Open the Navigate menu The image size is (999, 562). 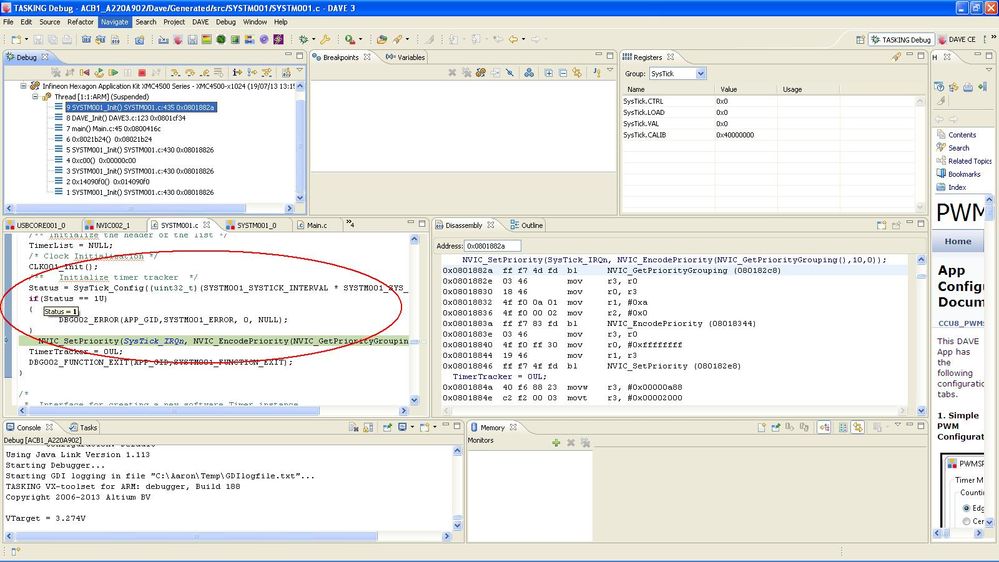coord(115,22)
